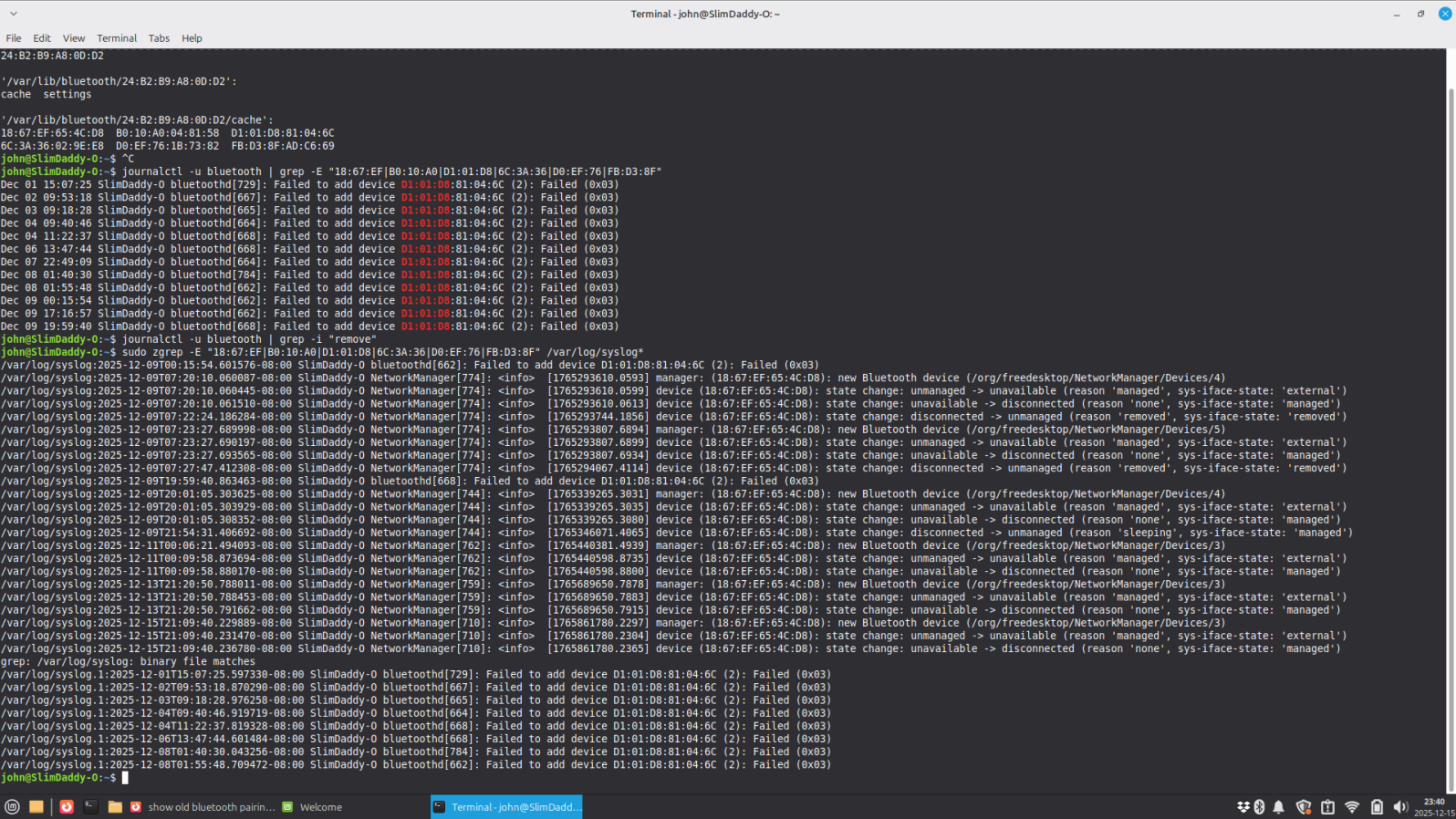Open the Tabs menu
The width and height of the screenshot is (1456, 819).
coord(159,38)
